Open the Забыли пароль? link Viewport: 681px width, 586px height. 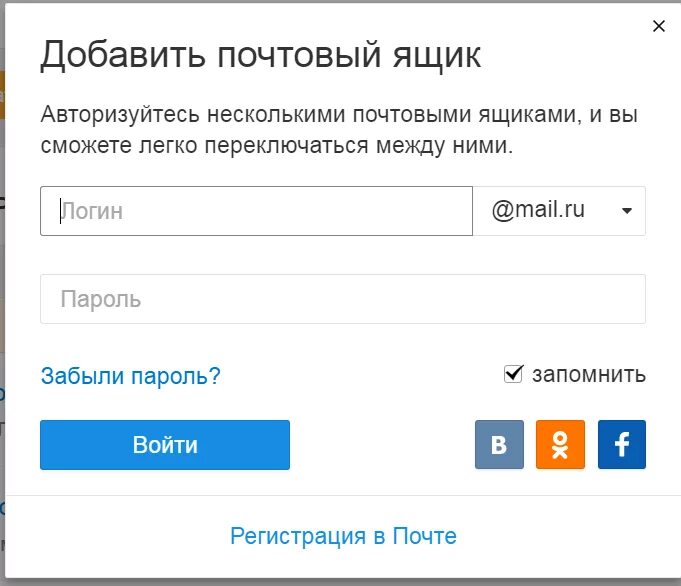(130, 376)
